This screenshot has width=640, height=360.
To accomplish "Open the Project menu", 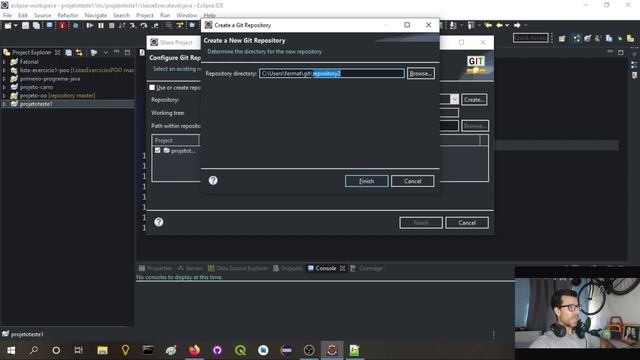I will click(145, 15).
